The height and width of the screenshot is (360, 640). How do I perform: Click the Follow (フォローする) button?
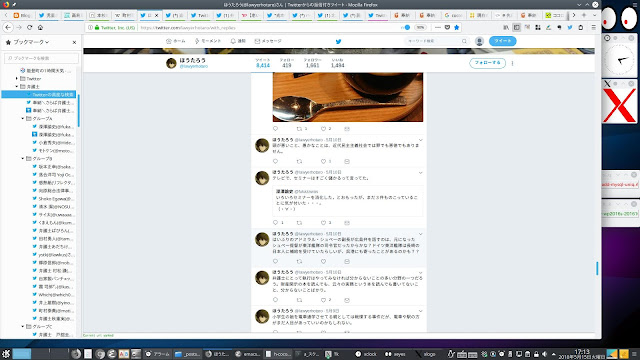coord(487,63)
